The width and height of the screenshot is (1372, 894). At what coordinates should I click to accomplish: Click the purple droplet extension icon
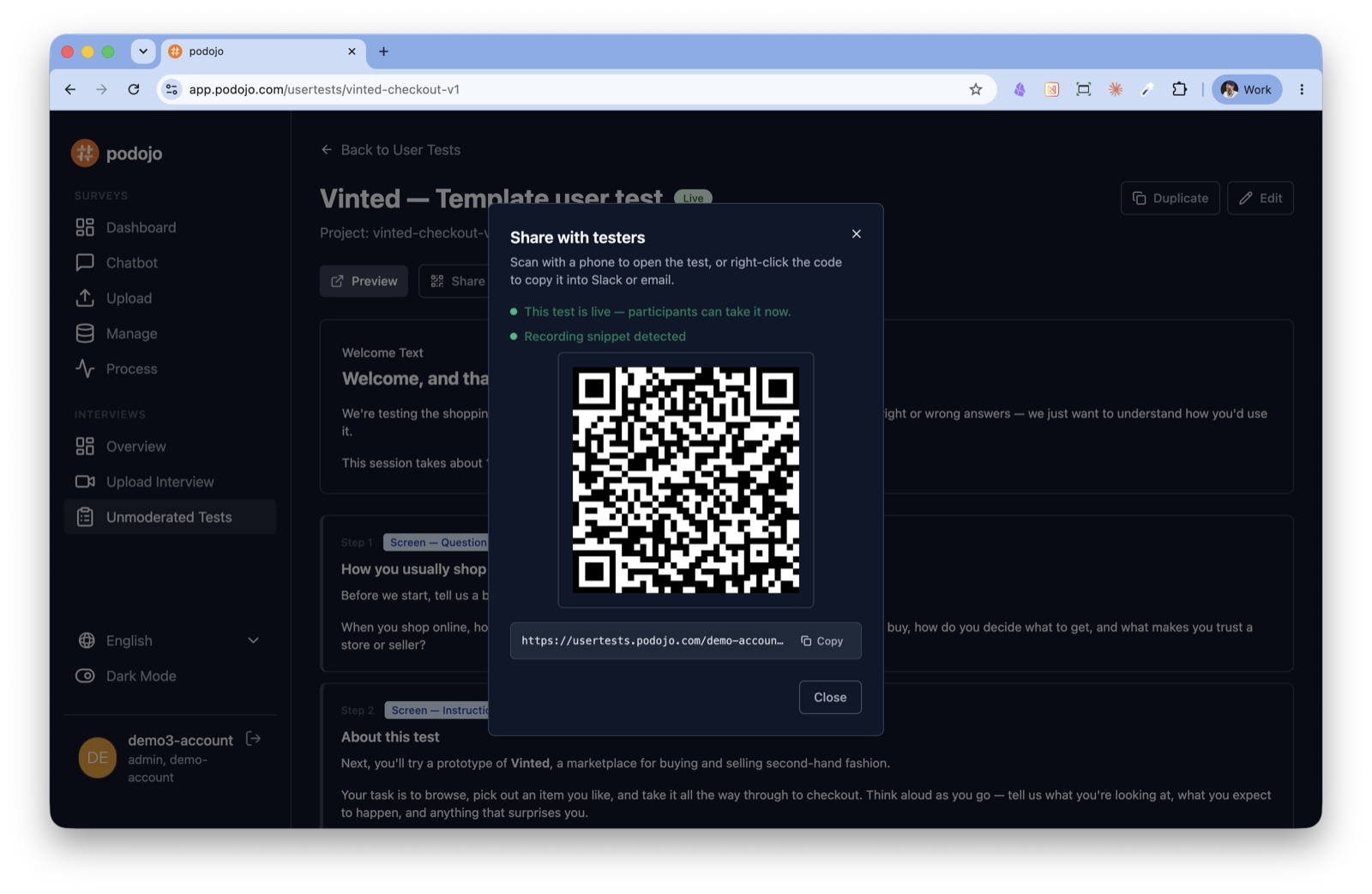[x=1020, y=89]
